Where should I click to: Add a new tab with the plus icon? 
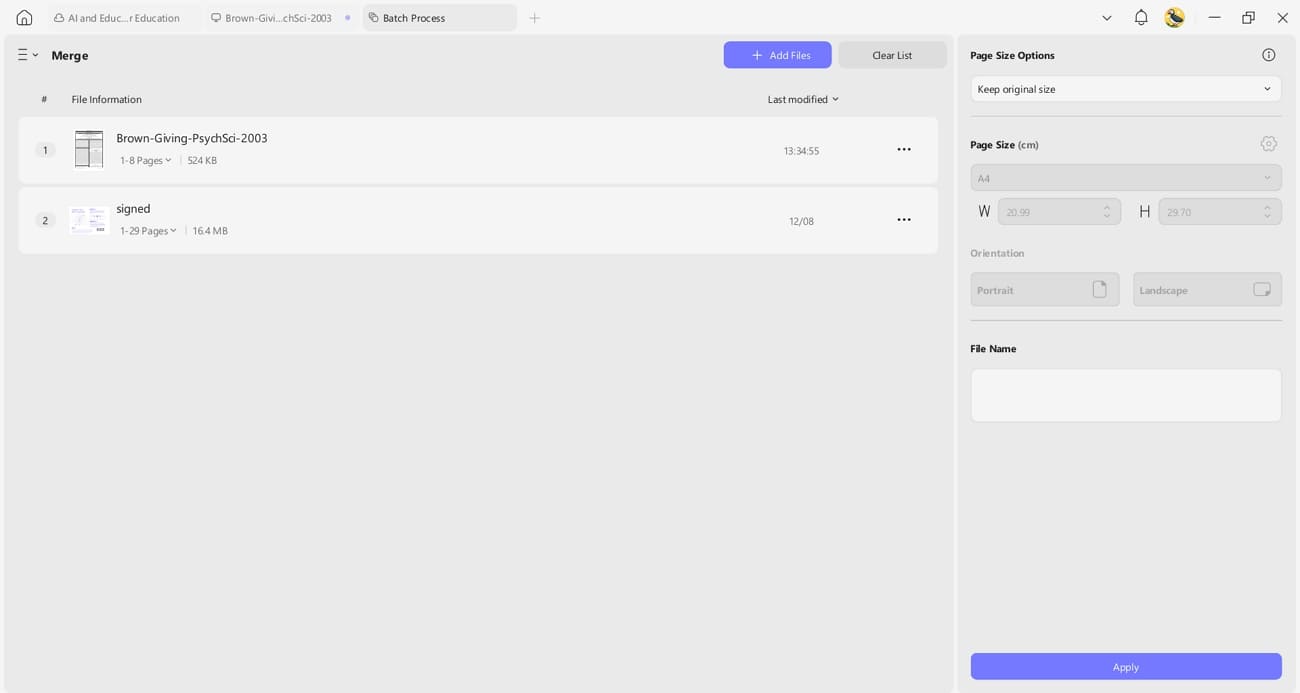point(534,18)
